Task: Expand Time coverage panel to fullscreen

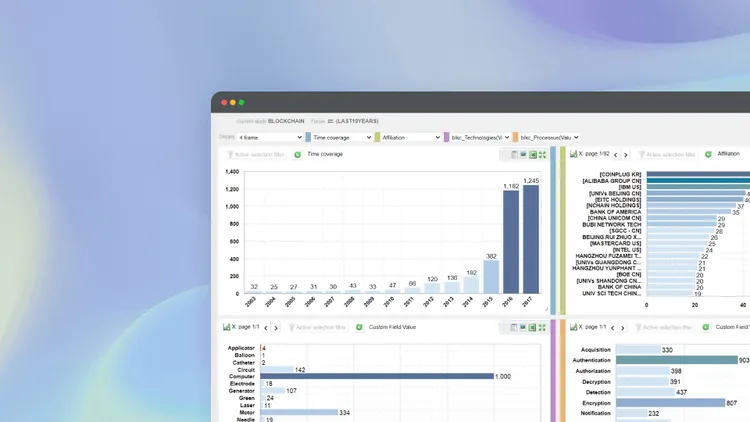Action: pos(542,155)
